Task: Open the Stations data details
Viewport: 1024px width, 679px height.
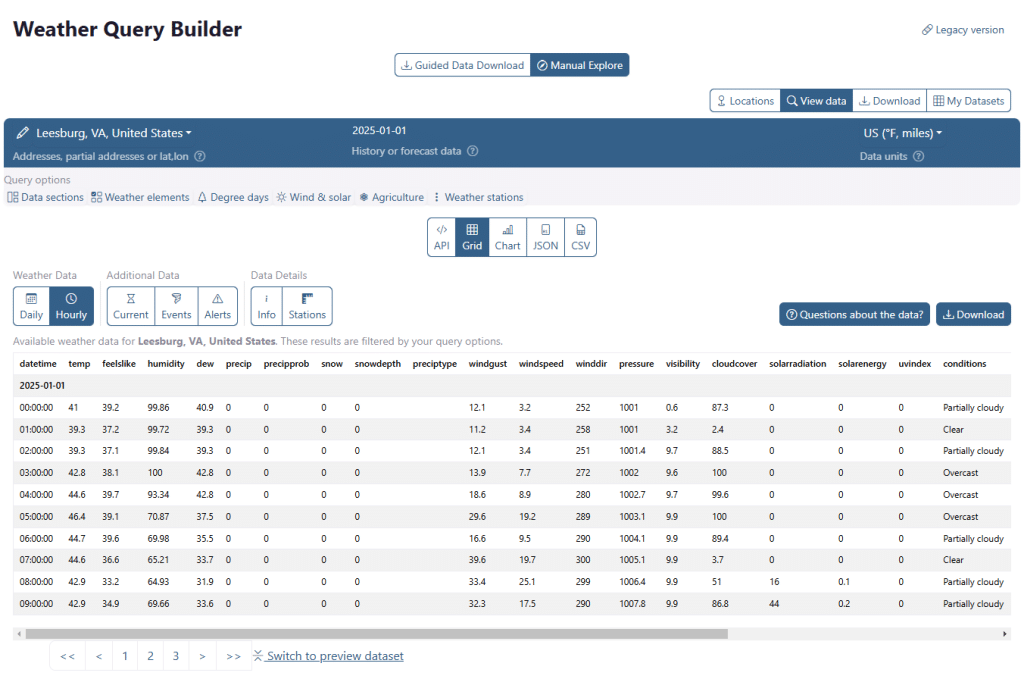Action: 307,306
